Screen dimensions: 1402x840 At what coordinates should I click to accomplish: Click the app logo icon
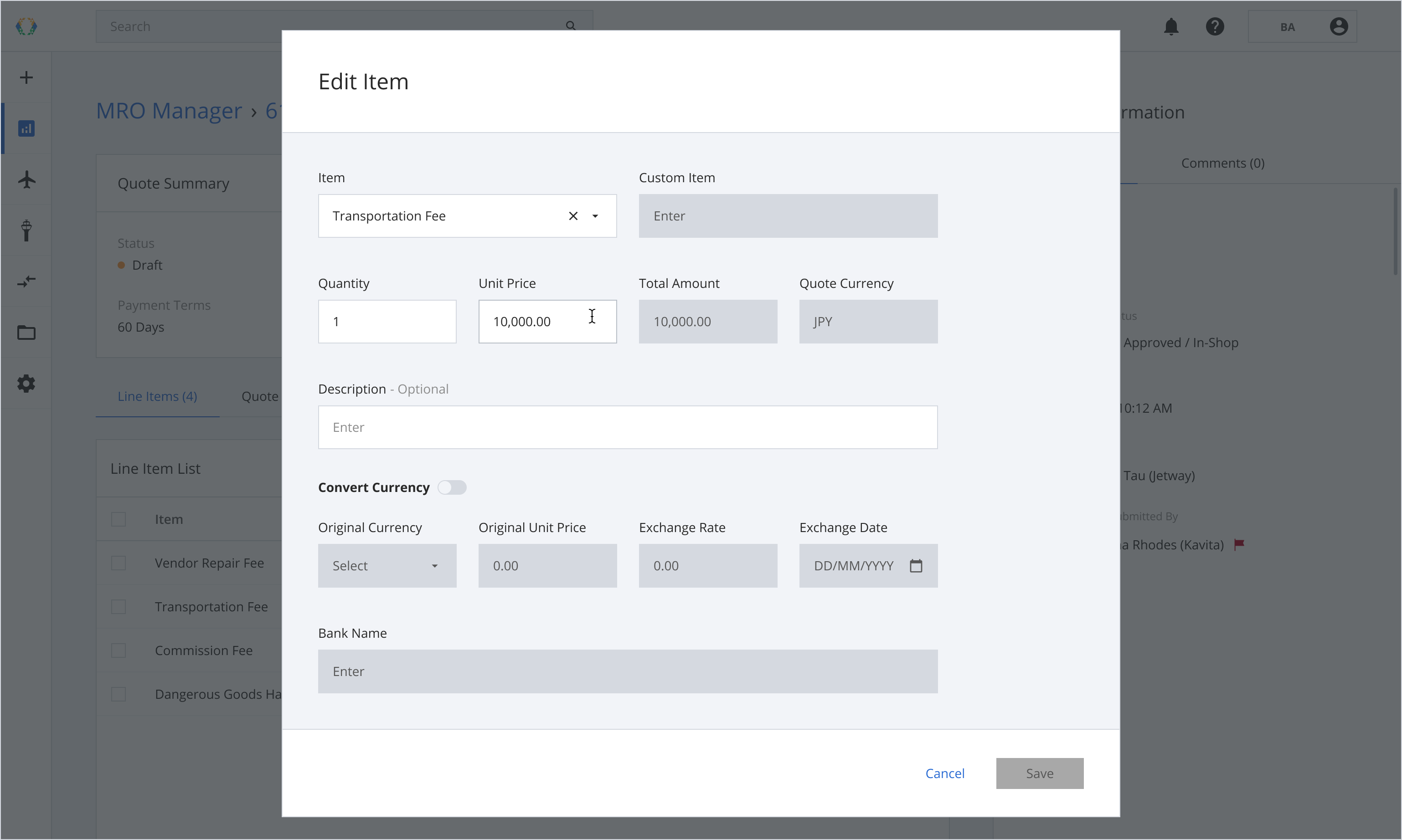tap(26, 26)
